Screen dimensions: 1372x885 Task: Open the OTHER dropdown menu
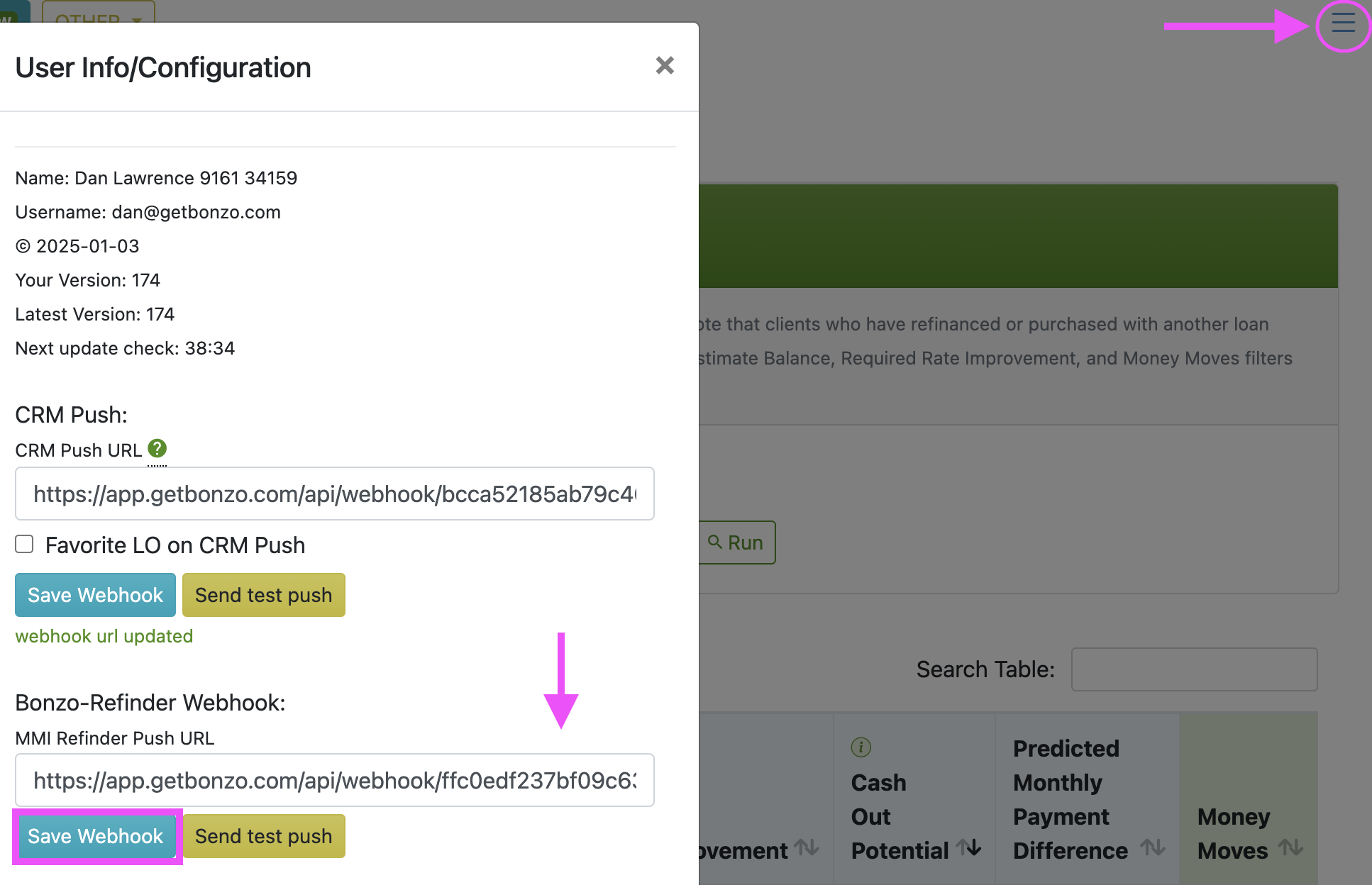point(99,19)
